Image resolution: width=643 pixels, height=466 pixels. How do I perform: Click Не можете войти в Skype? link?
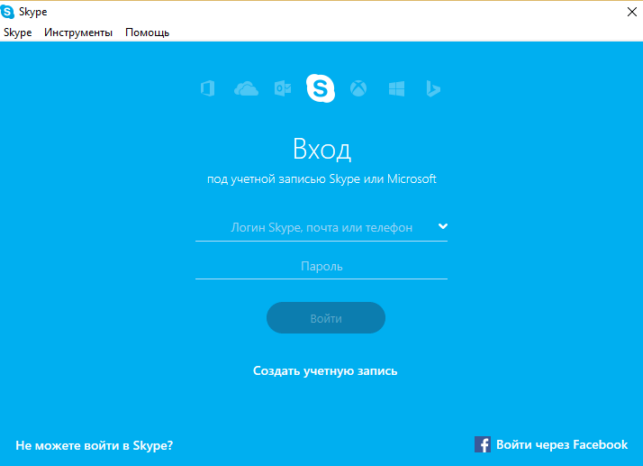(x=94, y=445)
